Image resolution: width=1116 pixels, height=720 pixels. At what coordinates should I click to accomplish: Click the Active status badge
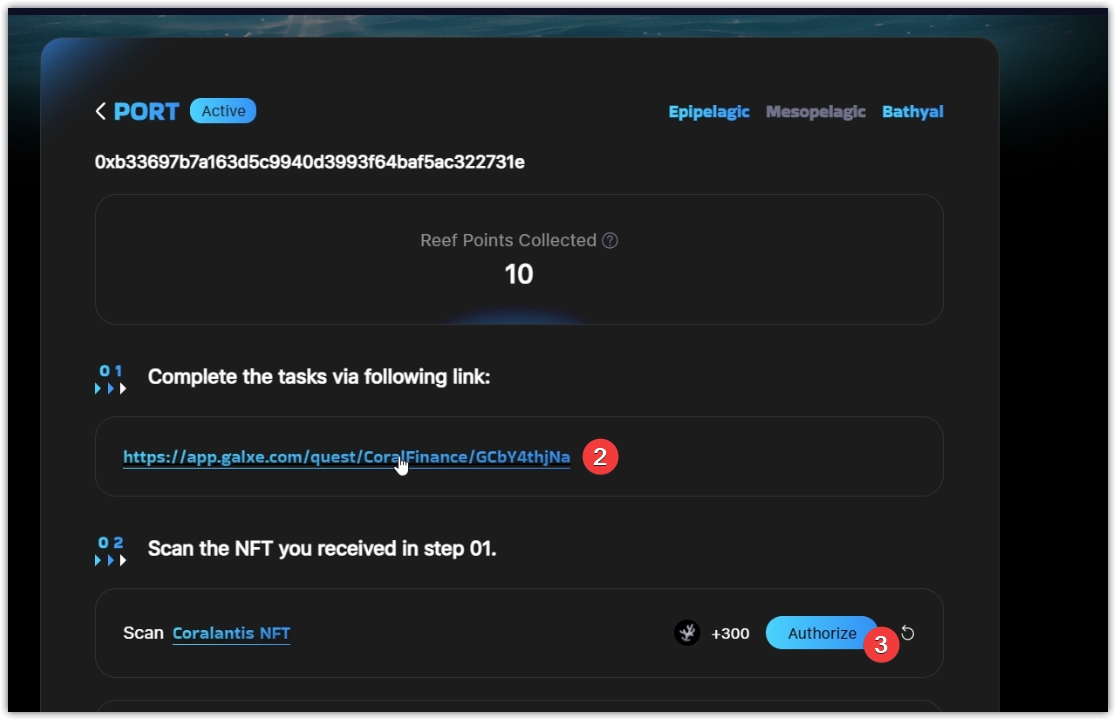coord(223,111)
